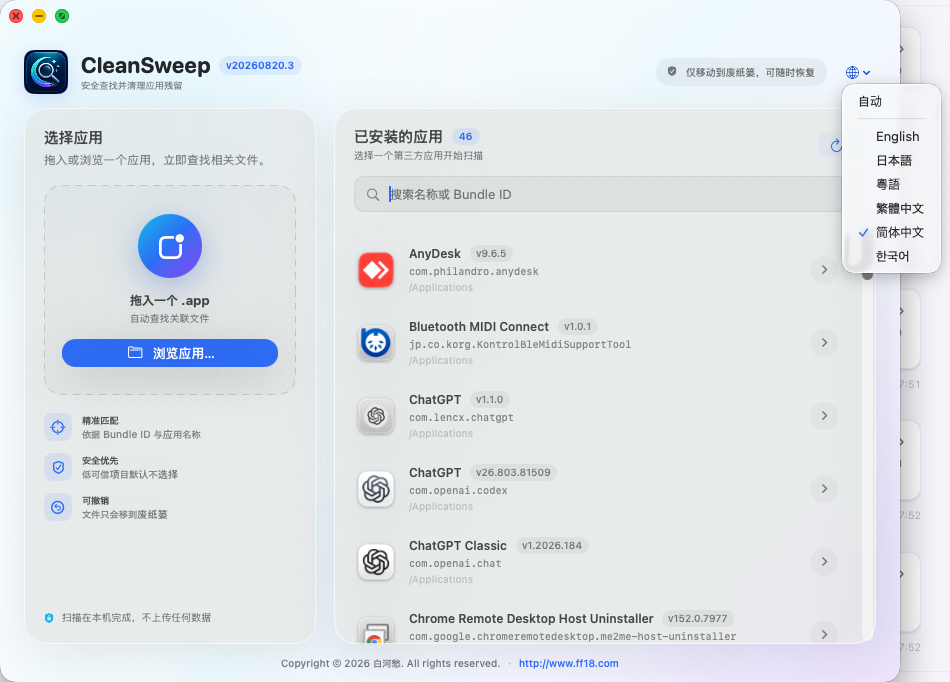
Task: Click the 浏览应用 browse button
Action: point(170,353)
